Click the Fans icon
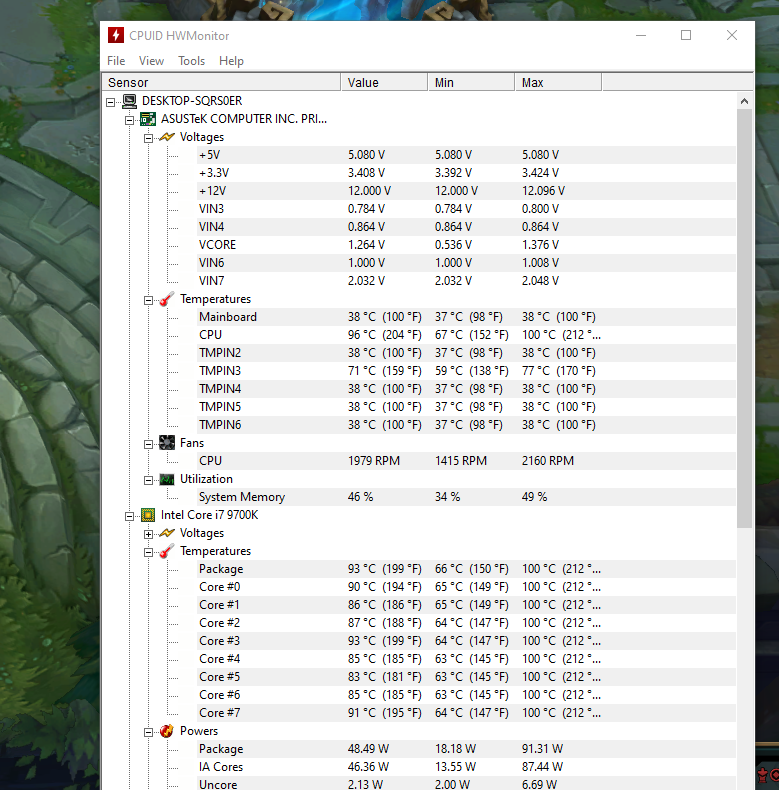This screenshot has height=790, width=779. pyautogui.click(x=167, y=443)
